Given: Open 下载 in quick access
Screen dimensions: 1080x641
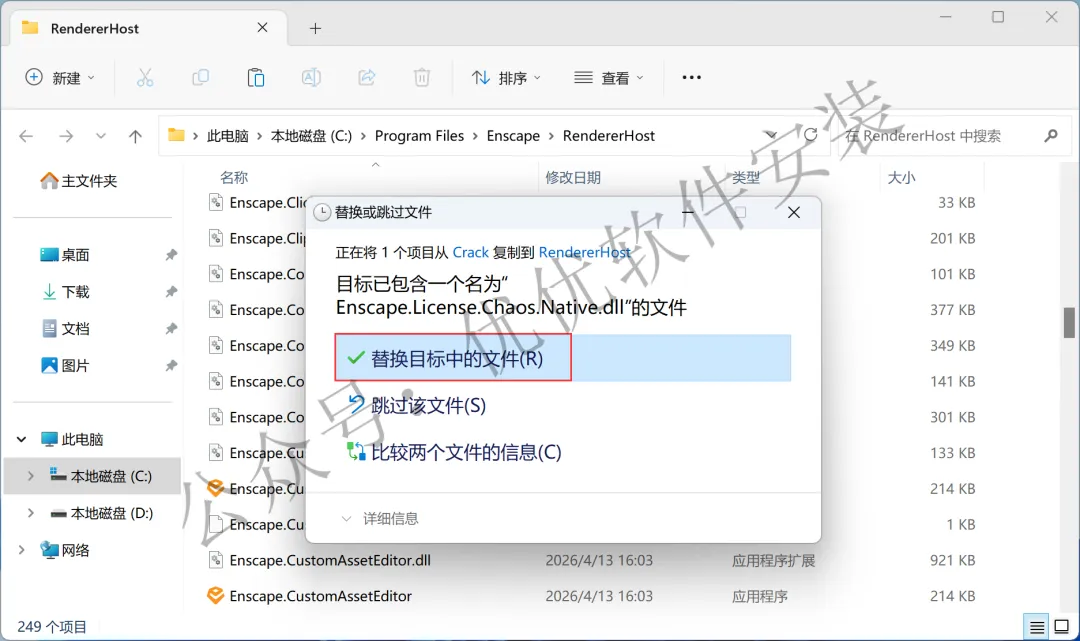Looking at the screenshot, I should coord(65,292).
